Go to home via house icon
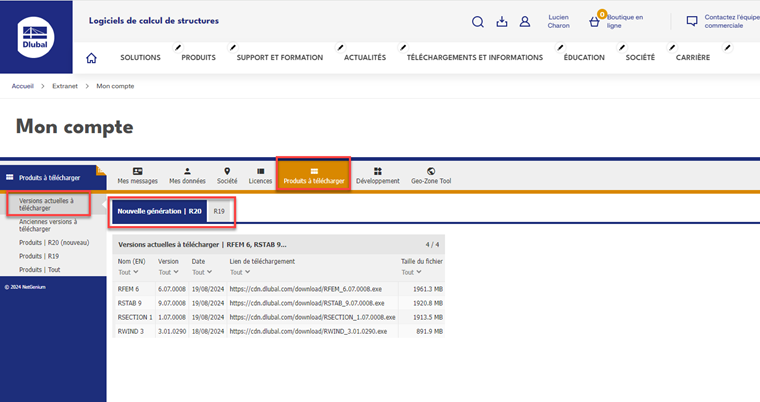The height and width of the screenshot is (402, 760). pos(91,58)
